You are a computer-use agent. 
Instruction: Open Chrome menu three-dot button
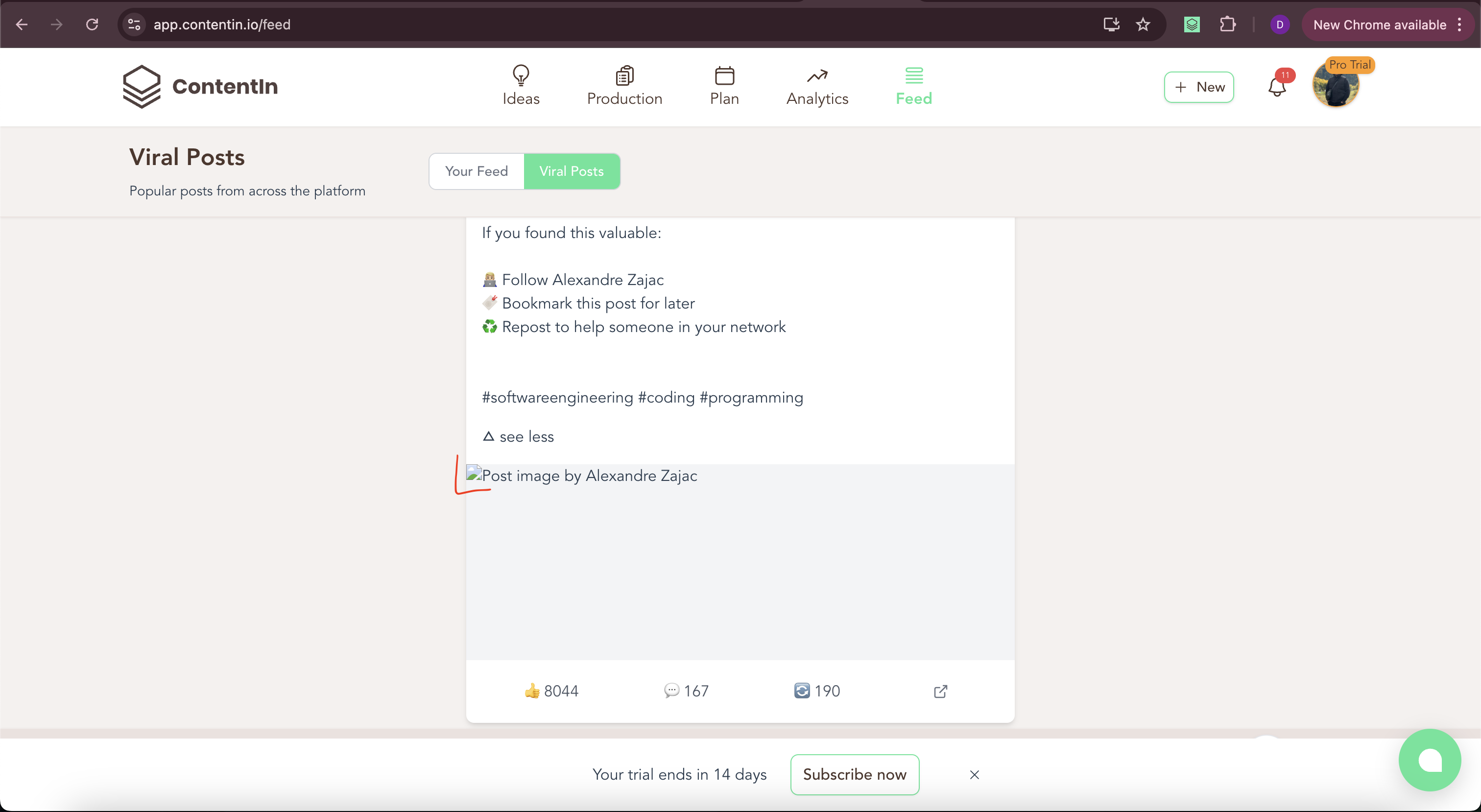pyautogui.click(x=1460, y=24)
